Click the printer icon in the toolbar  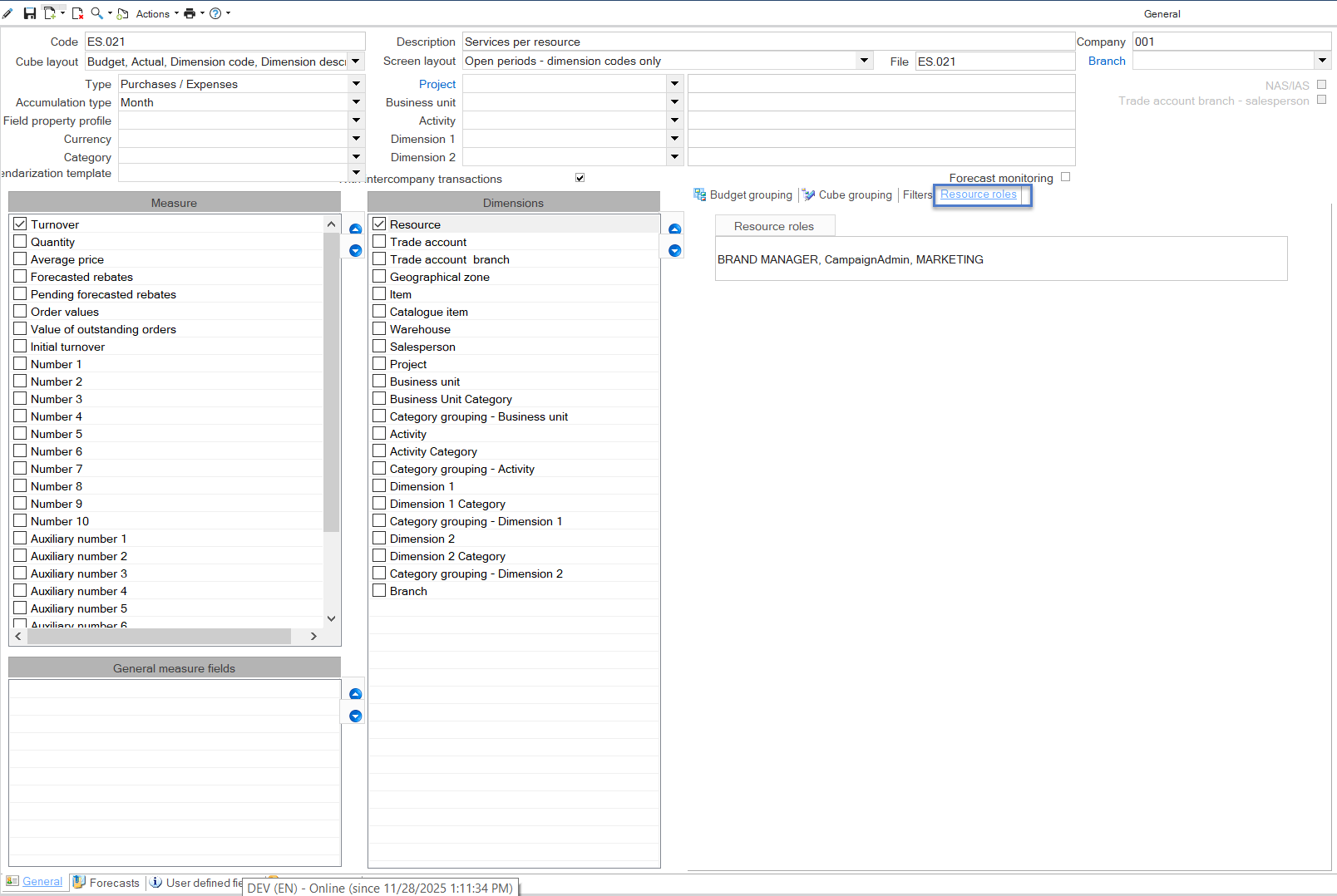click(x=190, y=13)
